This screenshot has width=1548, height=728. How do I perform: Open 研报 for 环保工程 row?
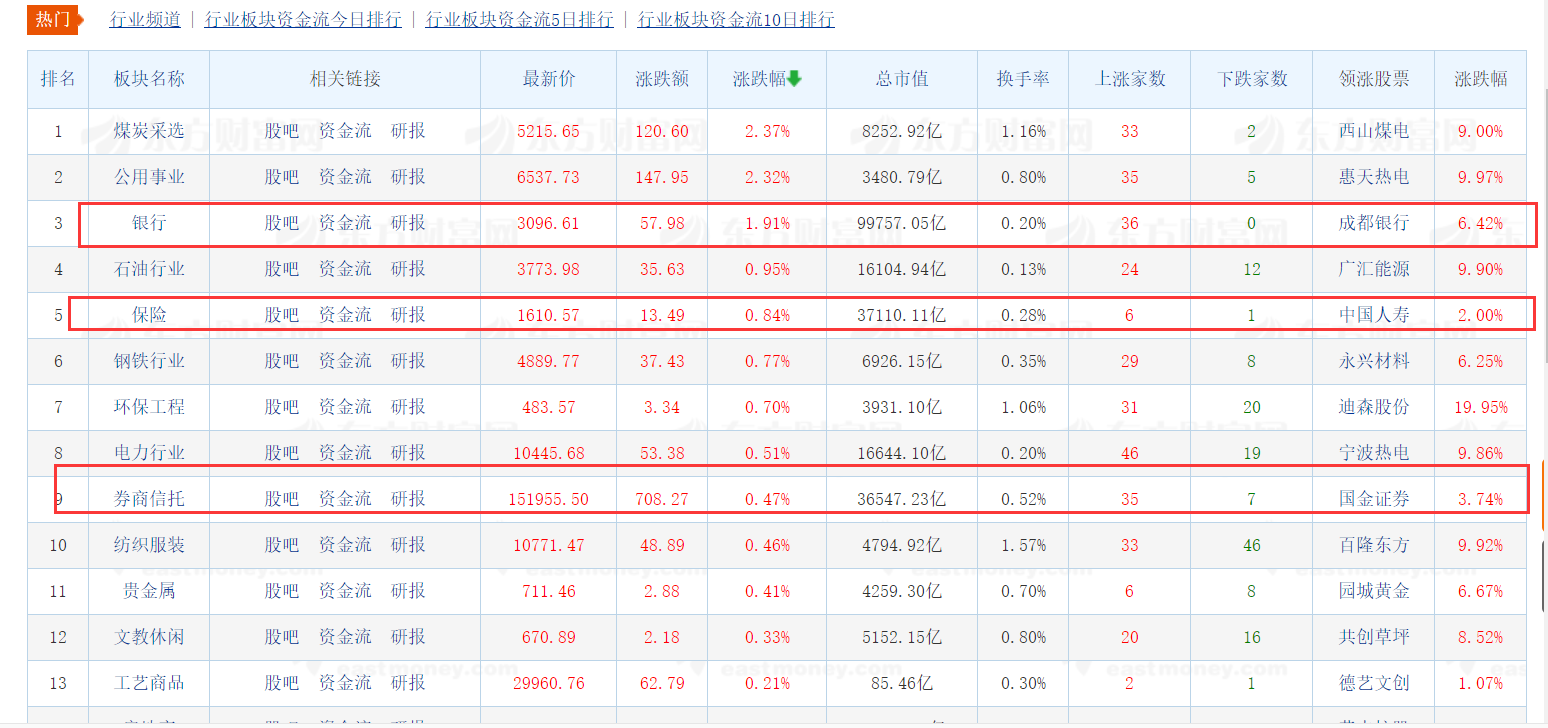coord(408,407)
